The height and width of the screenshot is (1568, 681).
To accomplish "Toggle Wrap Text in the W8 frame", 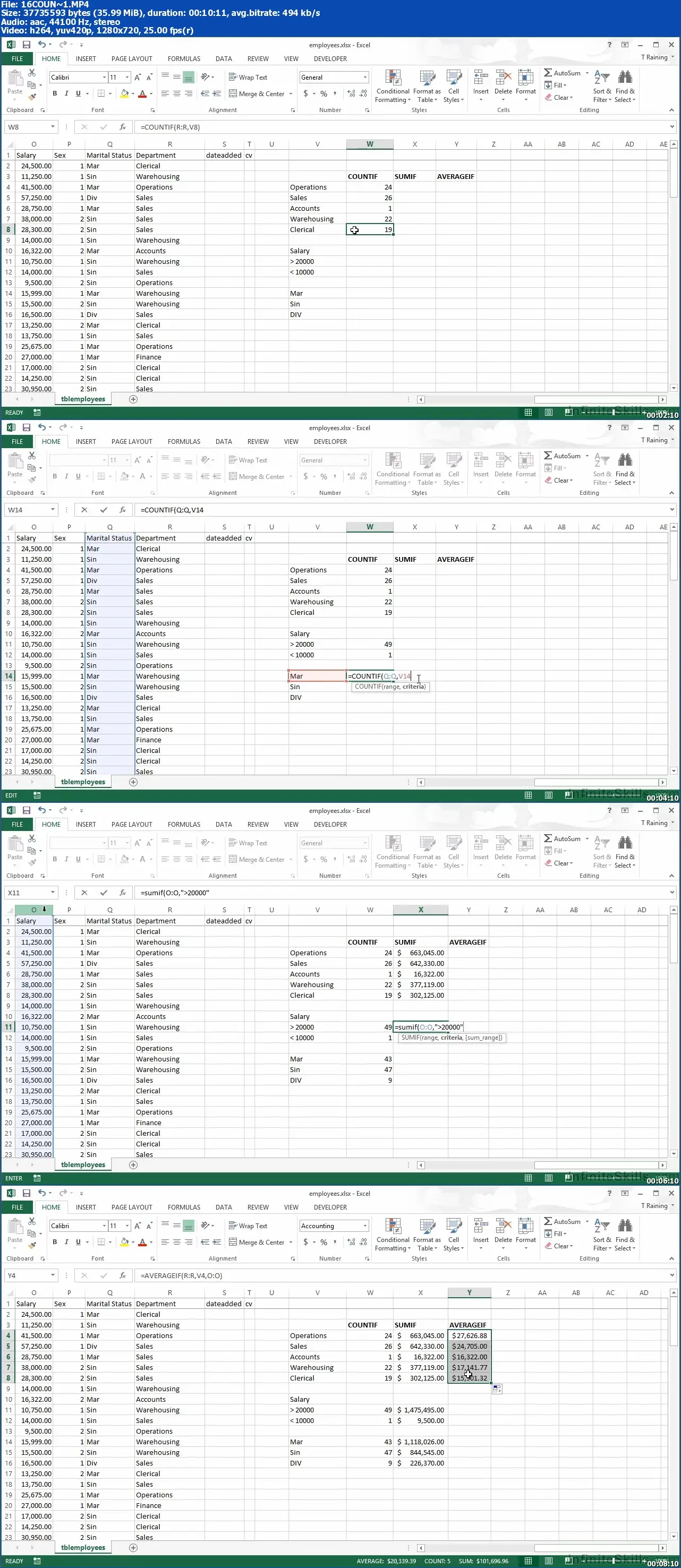I will click(x=248, y=78).
